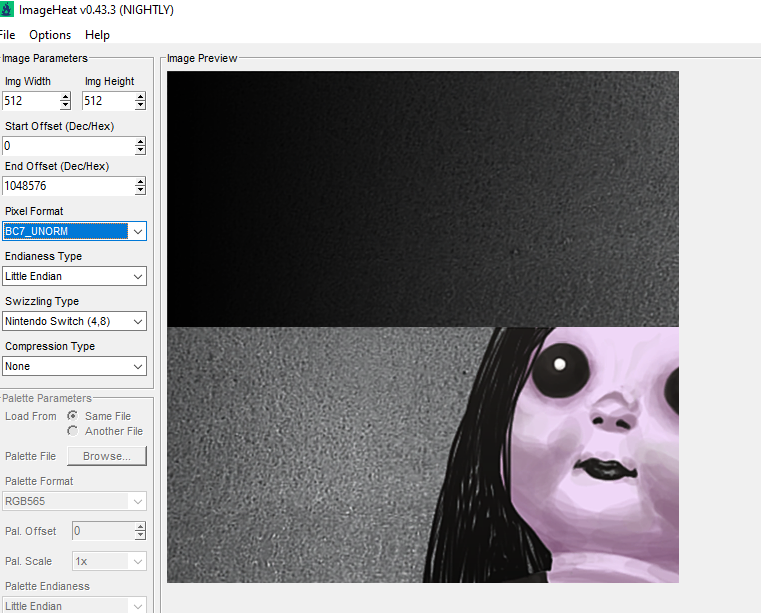Decrease Img Width with down arrow
The width and height of the screenshot is (761, 613).
pyautogui.click(x=66, y=105)
